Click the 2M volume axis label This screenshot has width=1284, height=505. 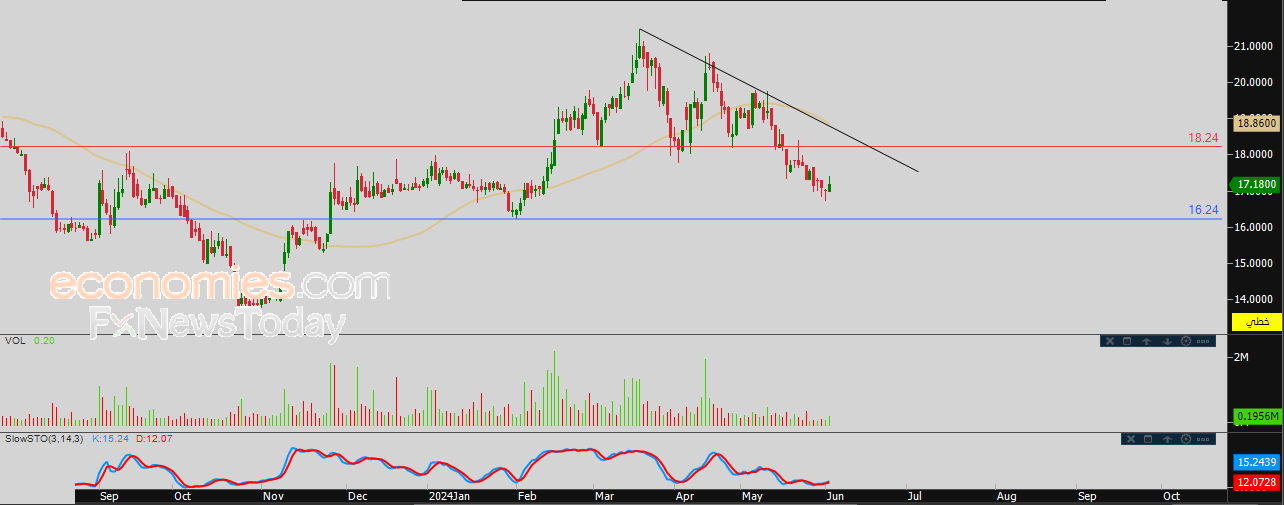point(1243,357)
